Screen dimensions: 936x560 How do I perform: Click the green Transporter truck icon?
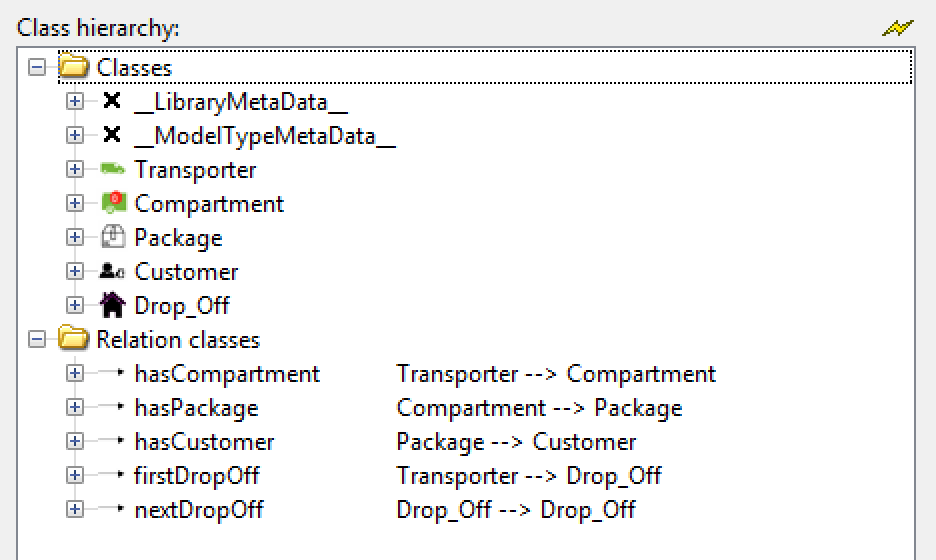point(112,170)
